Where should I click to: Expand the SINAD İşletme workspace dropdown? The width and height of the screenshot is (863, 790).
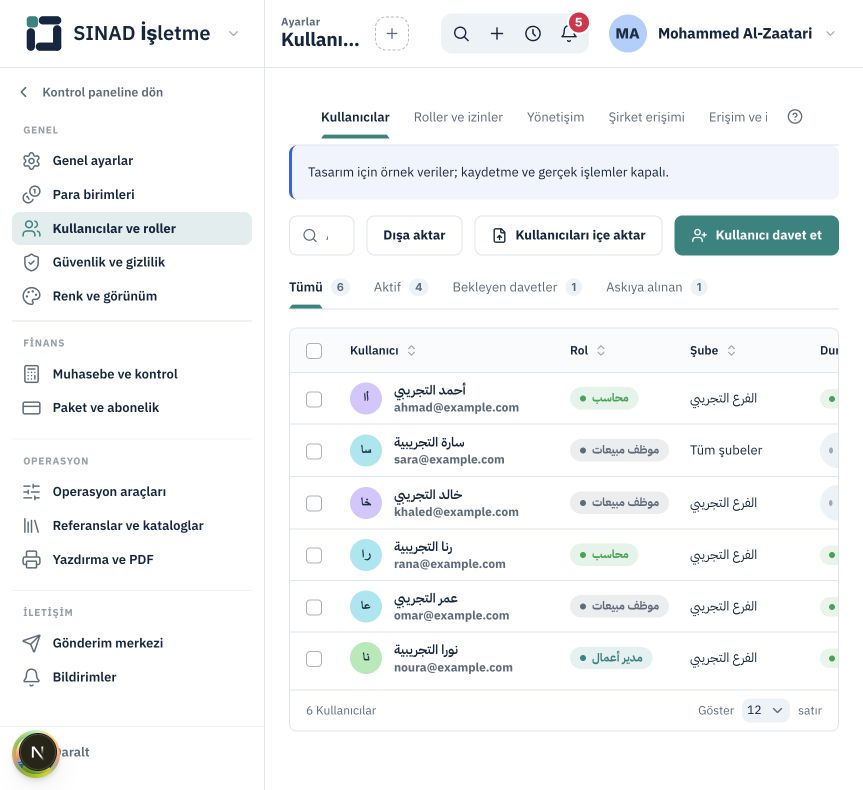[233, 34]
